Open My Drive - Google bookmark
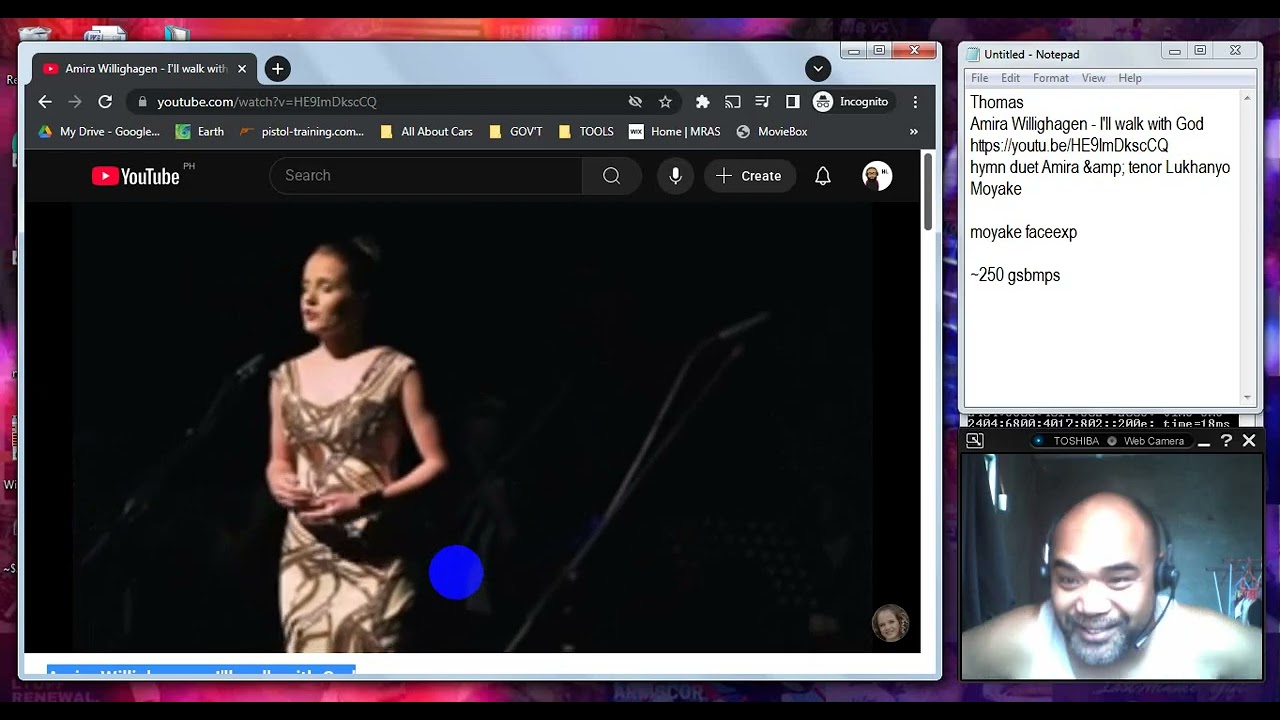The width and height of the screenshot is (1280, 720). coord(98,131)
